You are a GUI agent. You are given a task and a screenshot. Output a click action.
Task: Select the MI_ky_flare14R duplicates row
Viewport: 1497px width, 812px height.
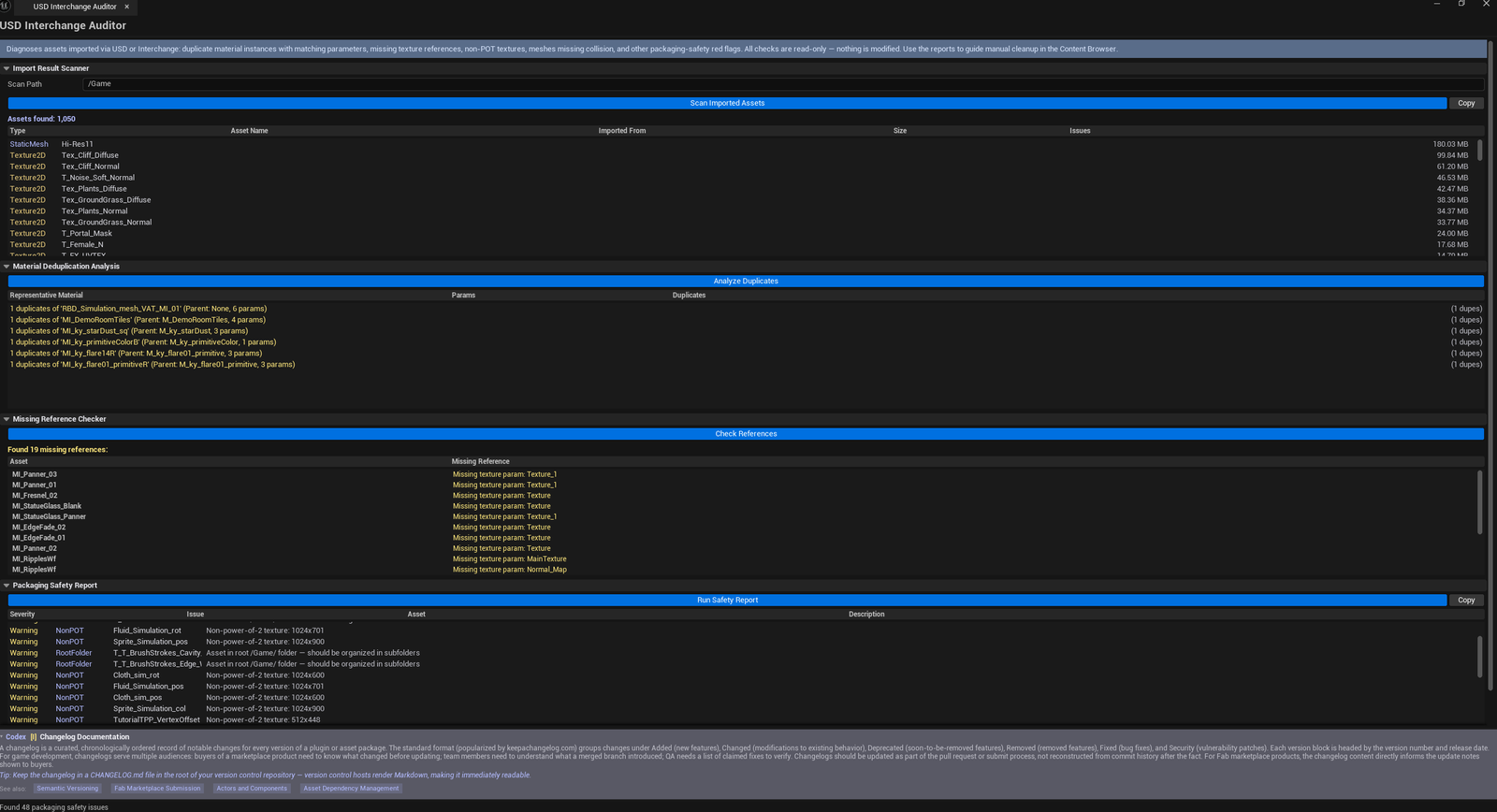746,354
